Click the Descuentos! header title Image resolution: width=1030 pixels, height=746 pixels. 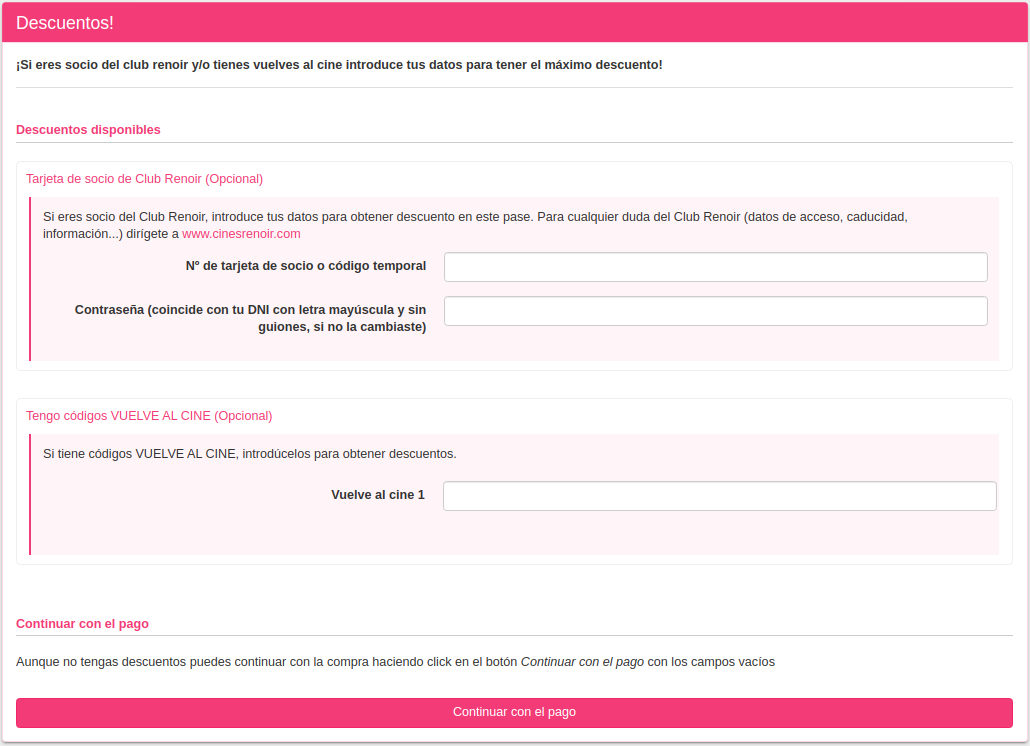point(65,23)
